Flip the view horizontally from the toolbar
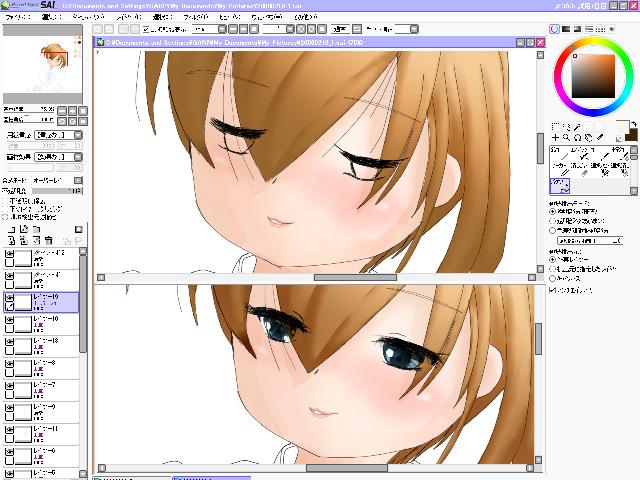The image size is (640, 480). tap(357, 29)
